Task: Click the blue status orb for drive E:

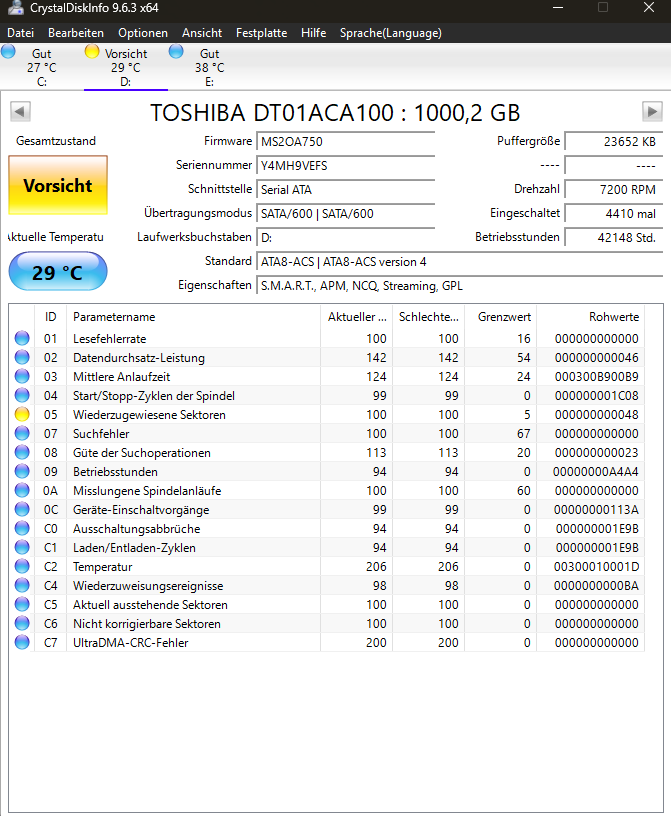Action: 176,52
